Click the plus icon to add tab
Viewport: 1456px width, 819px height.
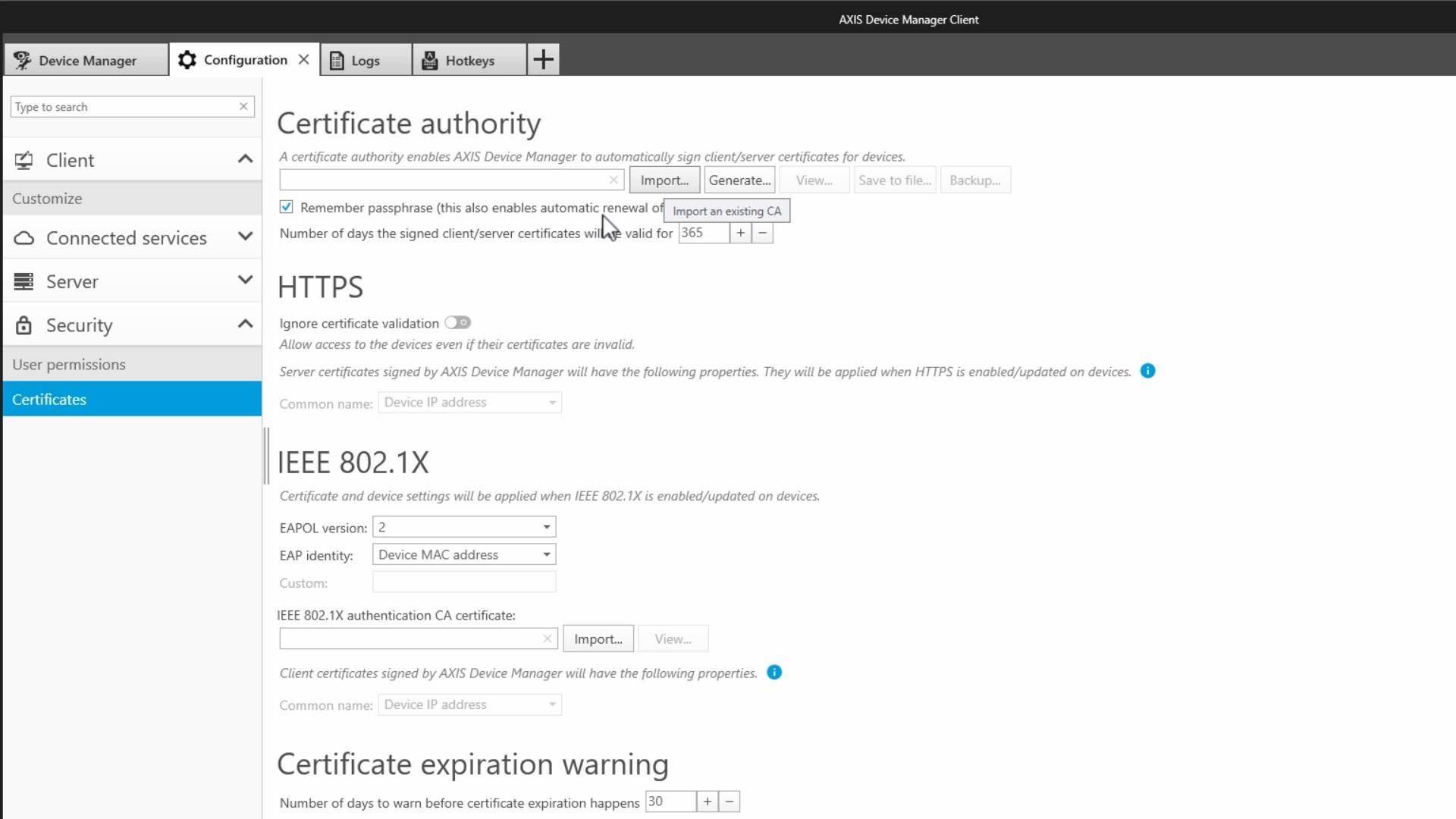tap(543, 60)
